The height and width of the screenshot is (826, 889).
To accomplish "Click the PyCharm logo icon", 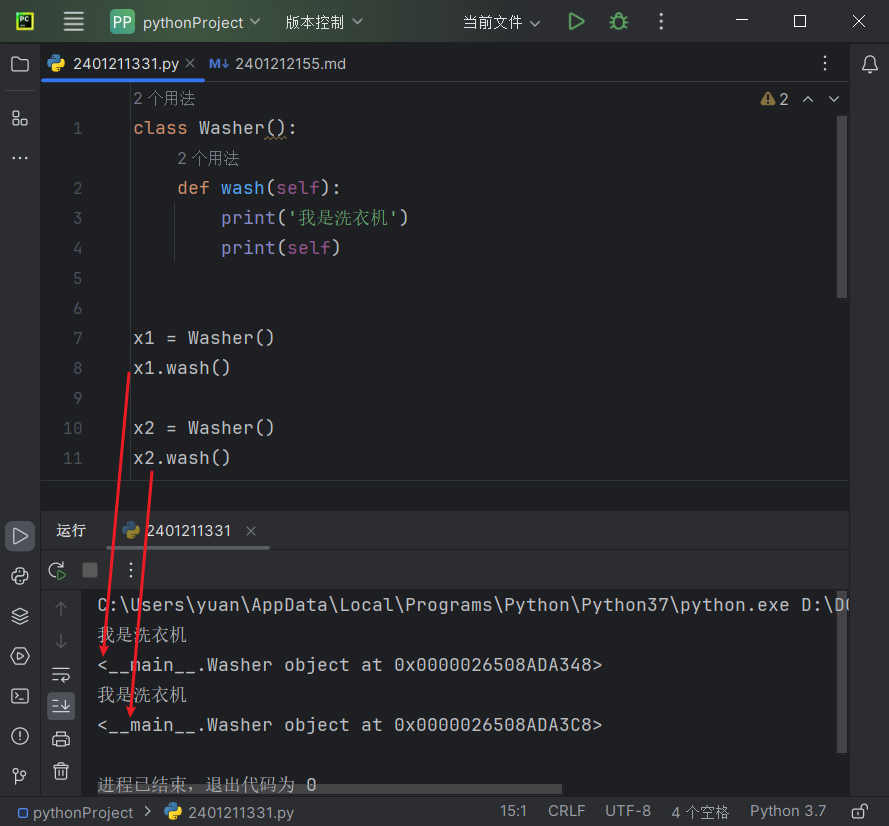I will 24,22.
